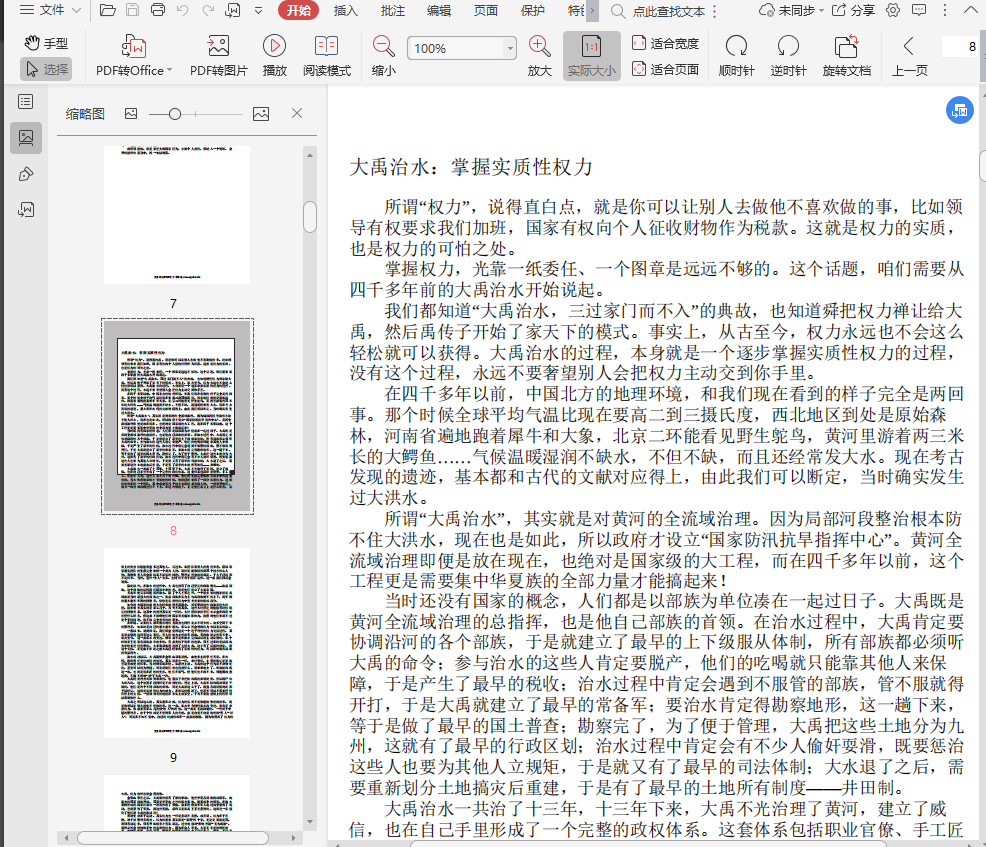
Task: Open the bookmarks outline sidebar icon
Action: pos(26,101)
